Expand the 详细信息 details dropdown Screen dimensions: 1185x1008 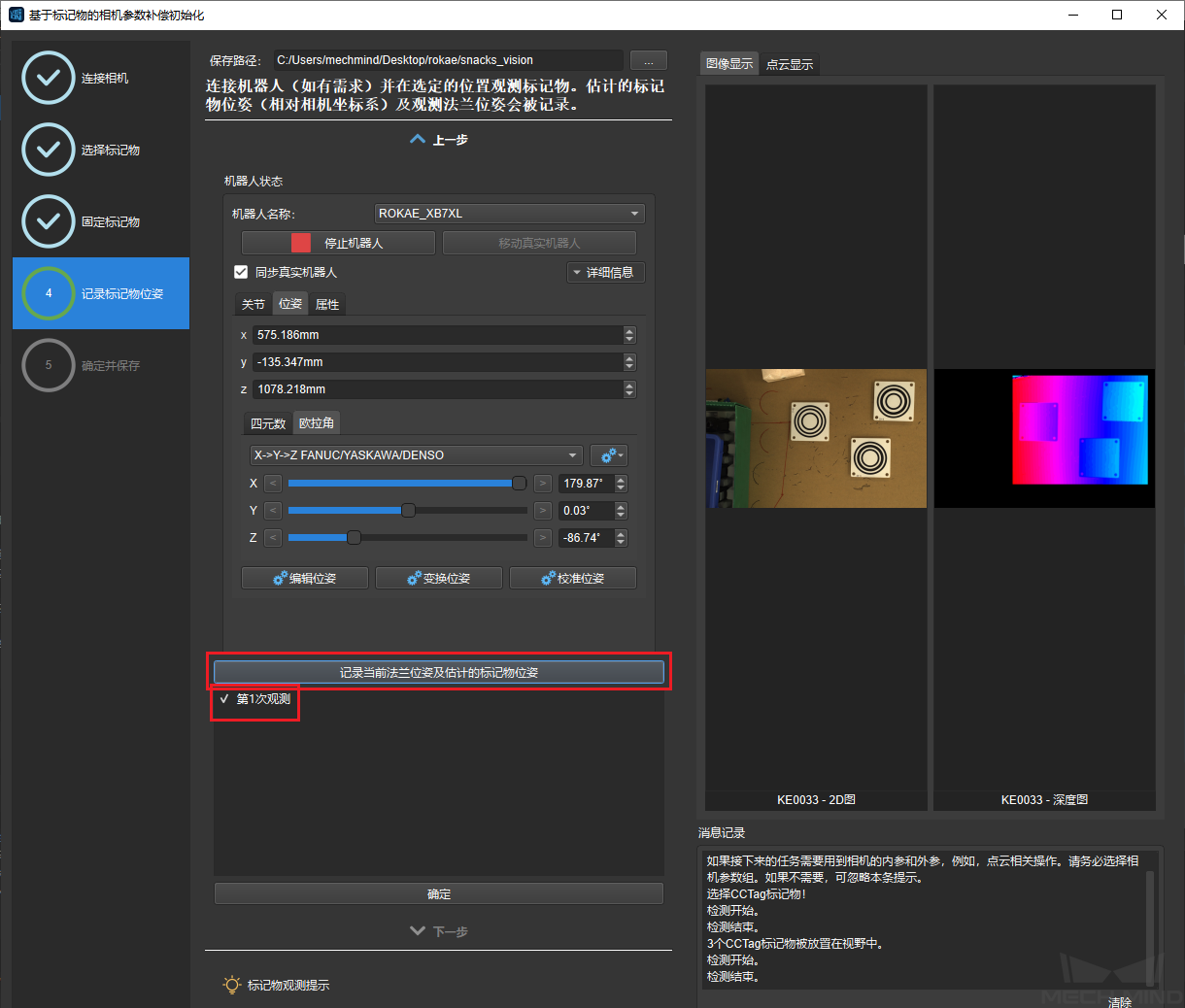605,273
